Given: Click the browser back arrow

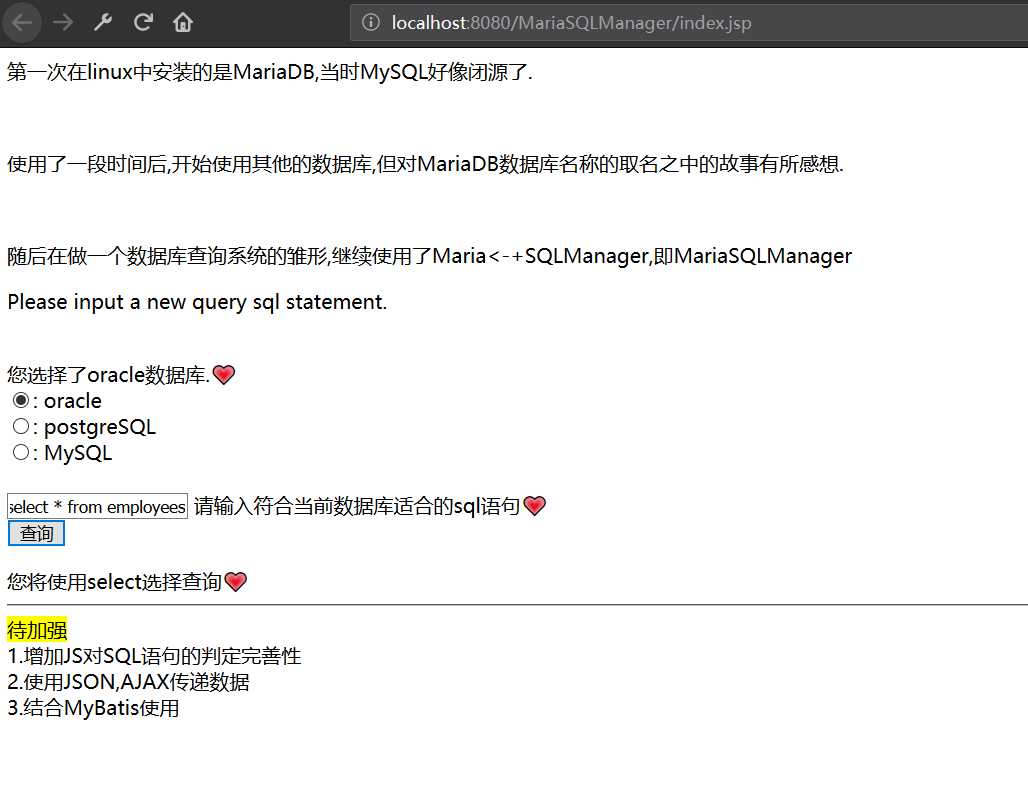Looking at the screenshot, I should 22,23.
